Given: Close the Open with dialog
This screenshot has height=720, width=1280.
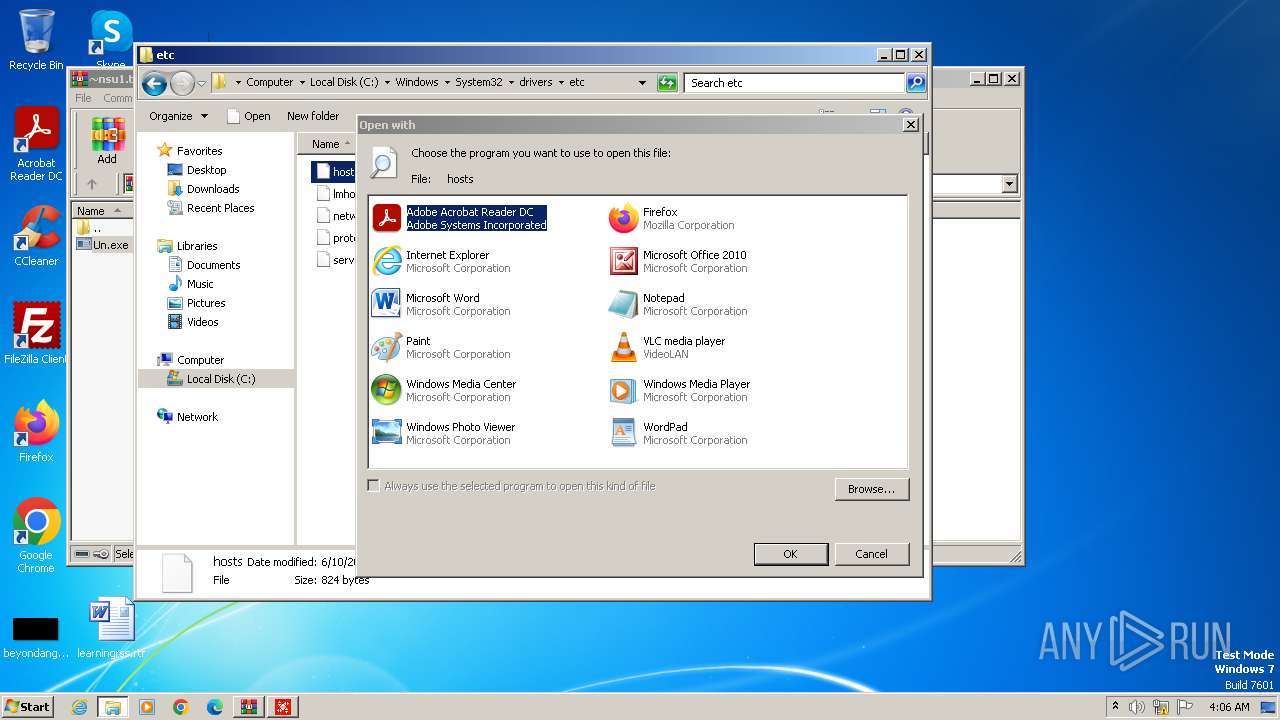Looking at the screenshot, I should pyautogui.click(x=910, y=125).
